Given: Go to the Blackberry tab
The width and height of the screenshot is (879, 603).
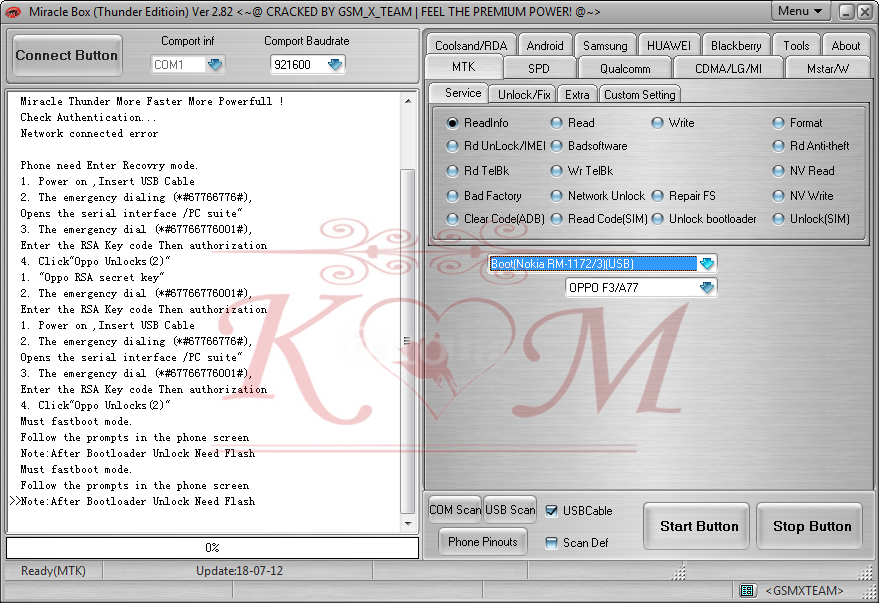Looking at the screenshot, I should point(736,45).
